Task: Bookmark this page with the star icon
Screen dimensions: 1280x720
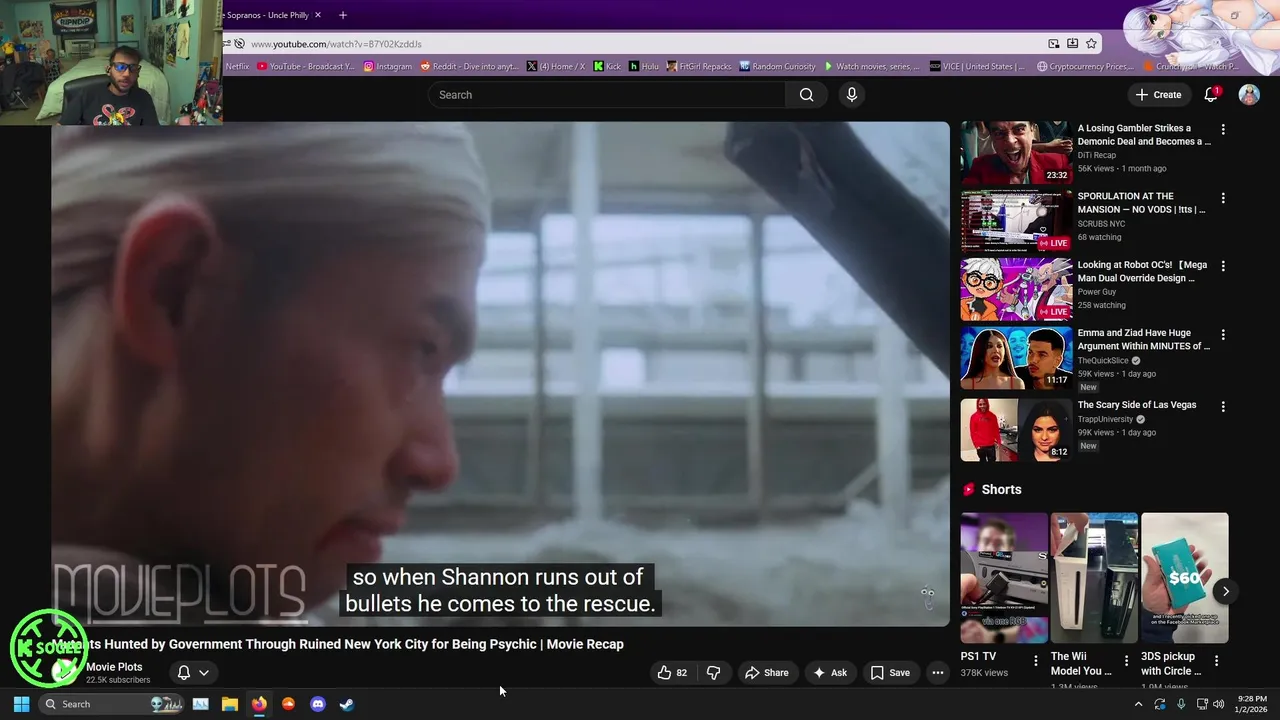Action: tap(1091, 44)
